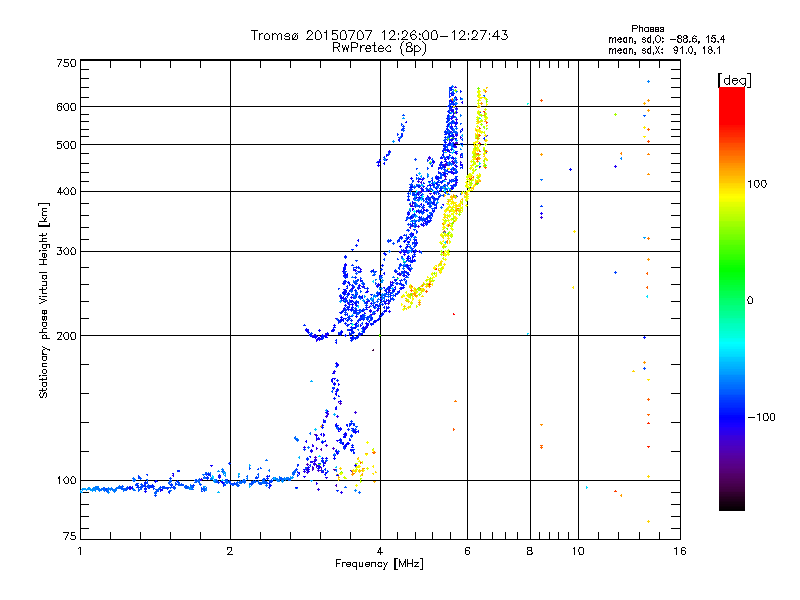Screen dimensions: 800x600
Task: Click the '[deg]' colorbar unit label
Action: [x=734, y=80]
